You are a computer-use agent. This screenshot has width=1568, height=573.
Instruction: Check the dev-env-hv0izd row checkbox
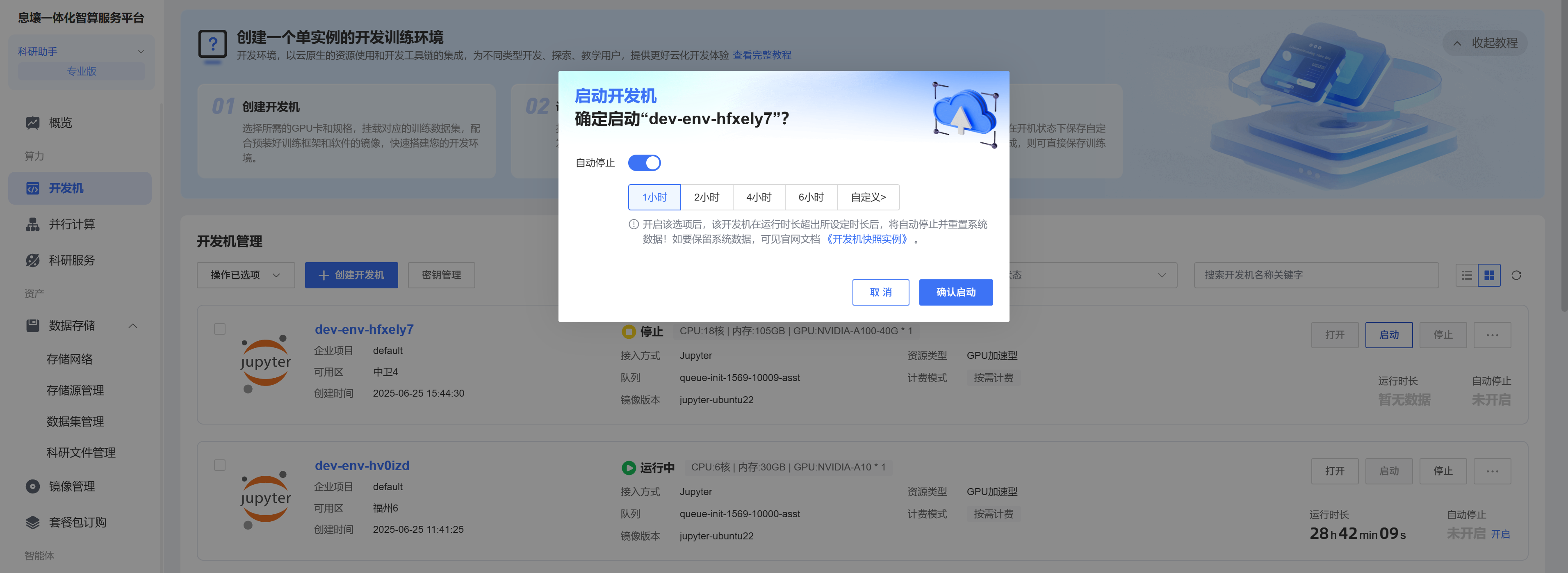pos(220,465)
